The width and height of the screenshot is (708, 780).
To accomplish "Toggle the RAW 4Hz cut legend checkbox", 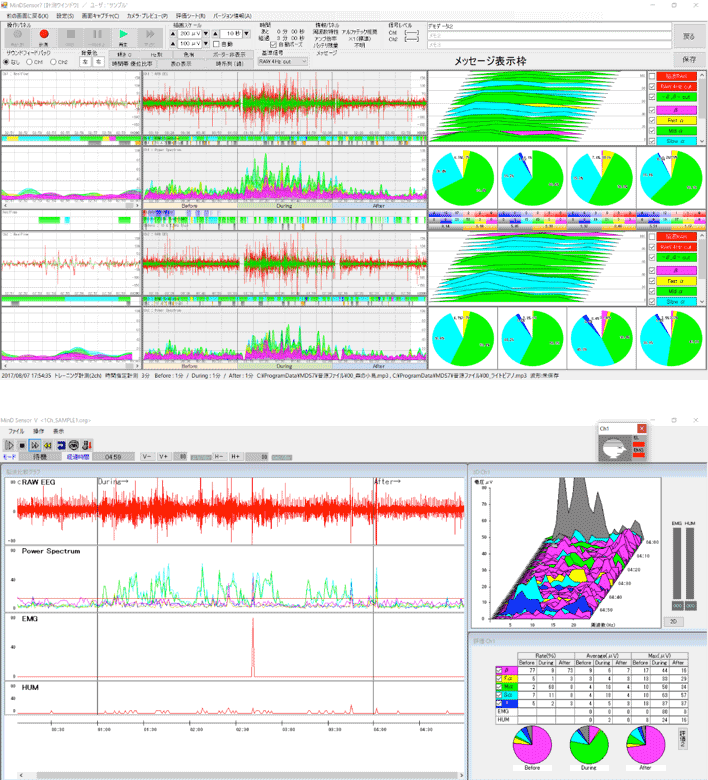I will (654, 87).
